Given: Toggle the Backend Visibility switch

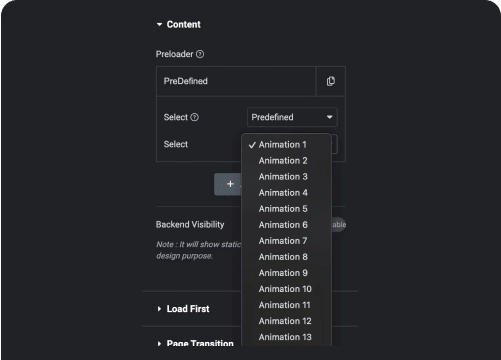Looking at the screenshot, I should (x=338, y=225).
